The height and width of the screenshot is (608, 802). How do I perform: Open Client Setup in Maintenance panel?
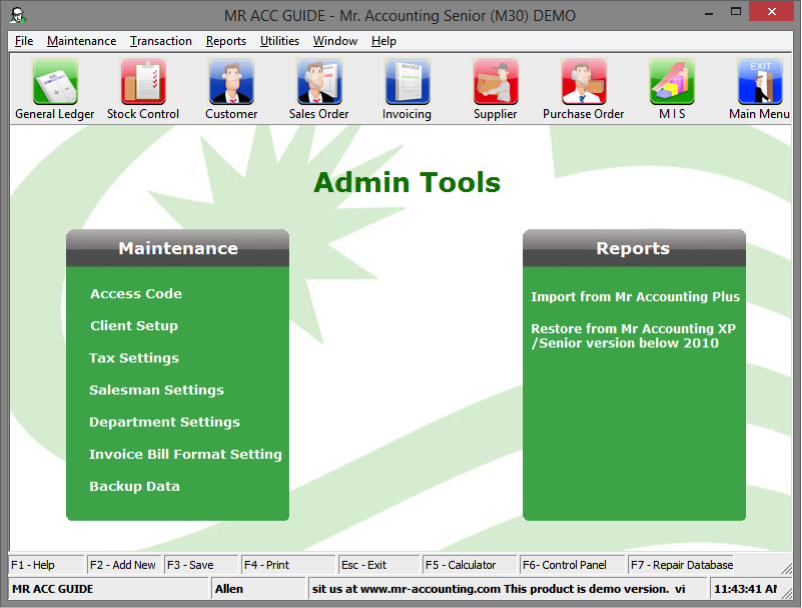tap(134, 326)
